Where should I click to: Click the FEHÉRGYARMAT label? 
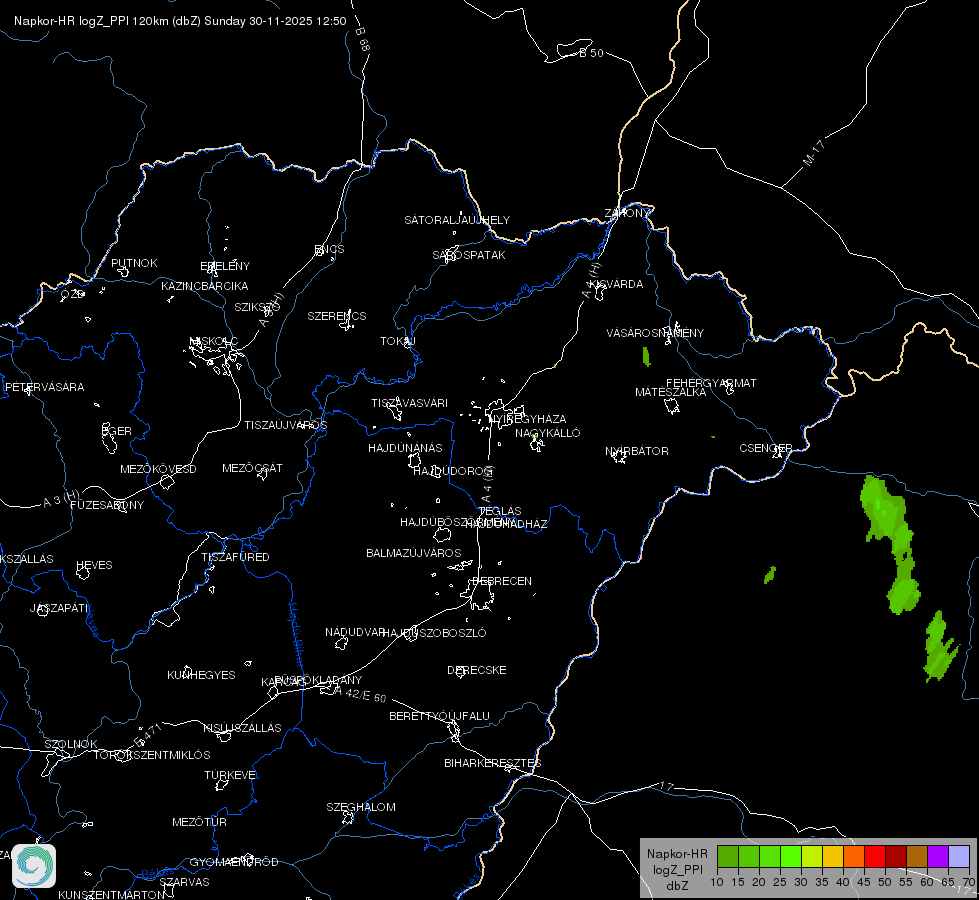(711, 383)
